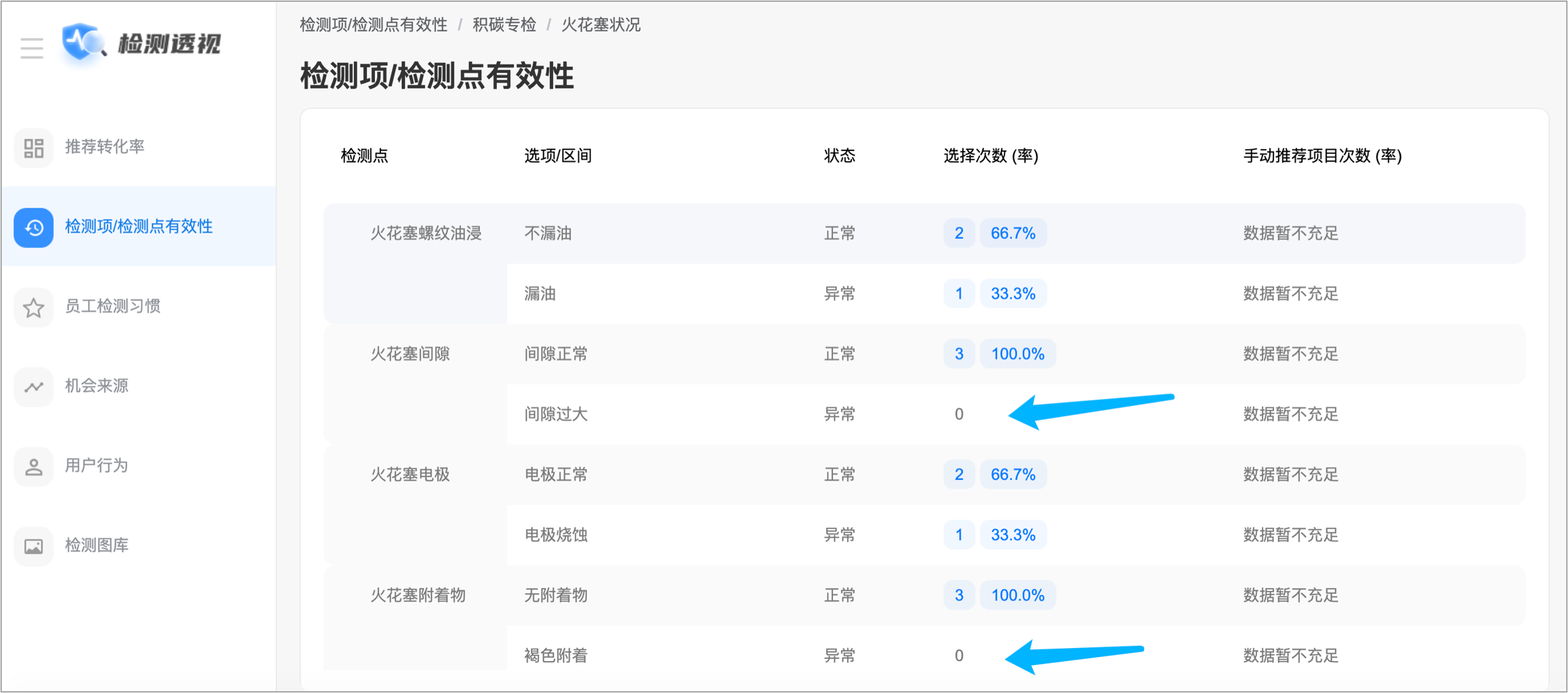1568x693 pixels.
Task: Open the 检测图库 sidebar entry
Action: [97, 545]
